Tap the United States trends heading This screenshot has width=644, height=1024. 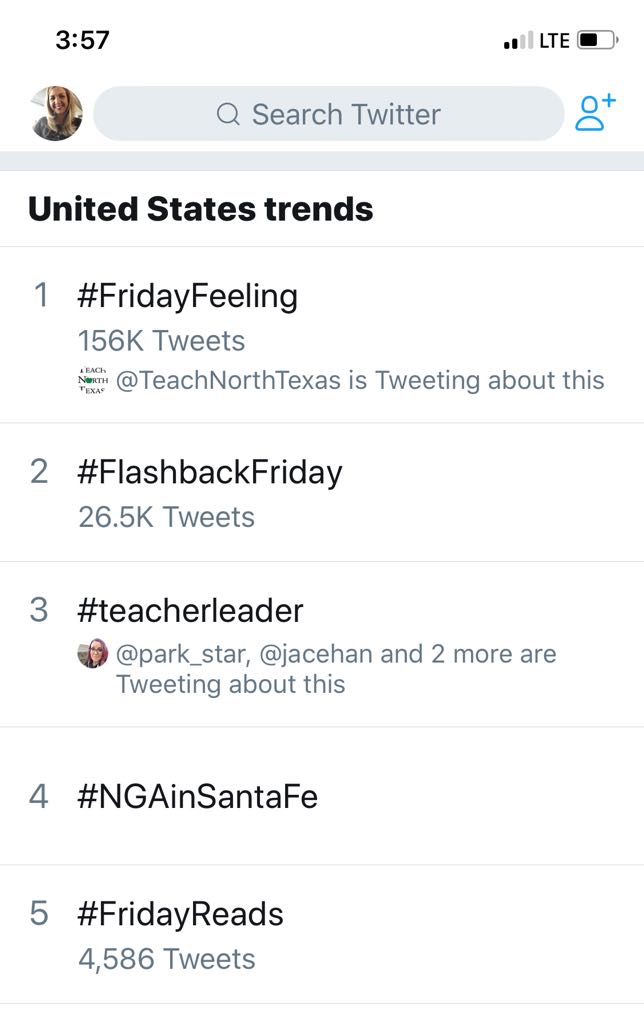[x=201, y=209]
